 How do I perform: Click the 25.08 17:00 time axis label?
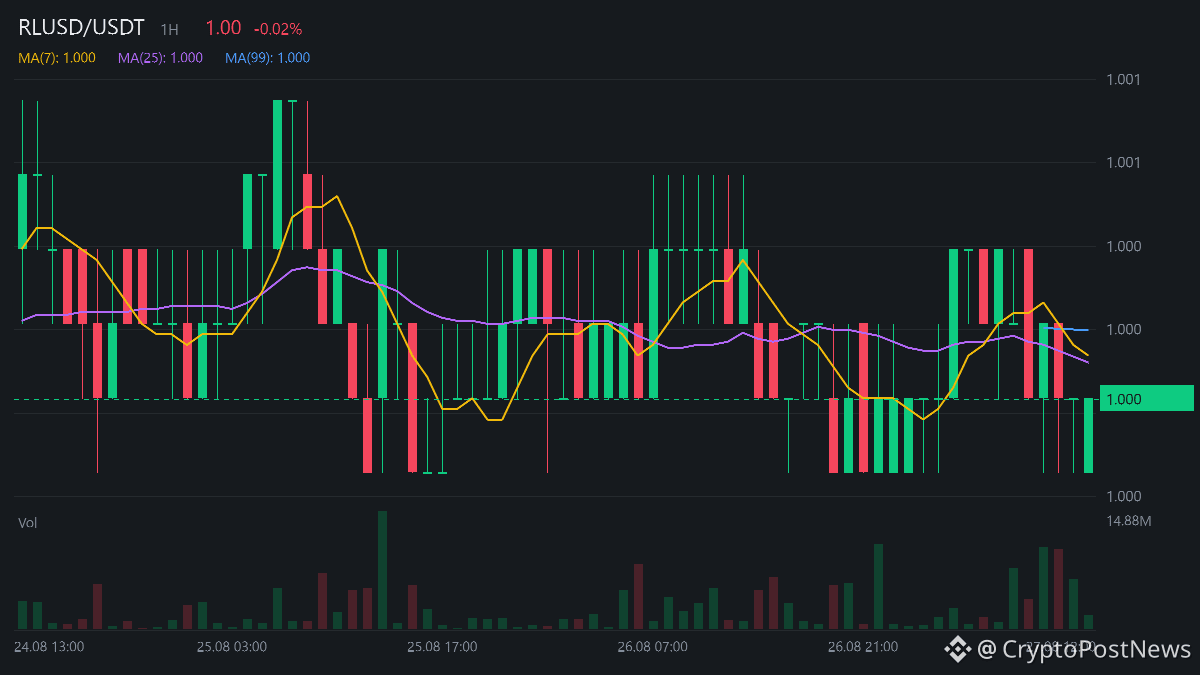point(442,647)
